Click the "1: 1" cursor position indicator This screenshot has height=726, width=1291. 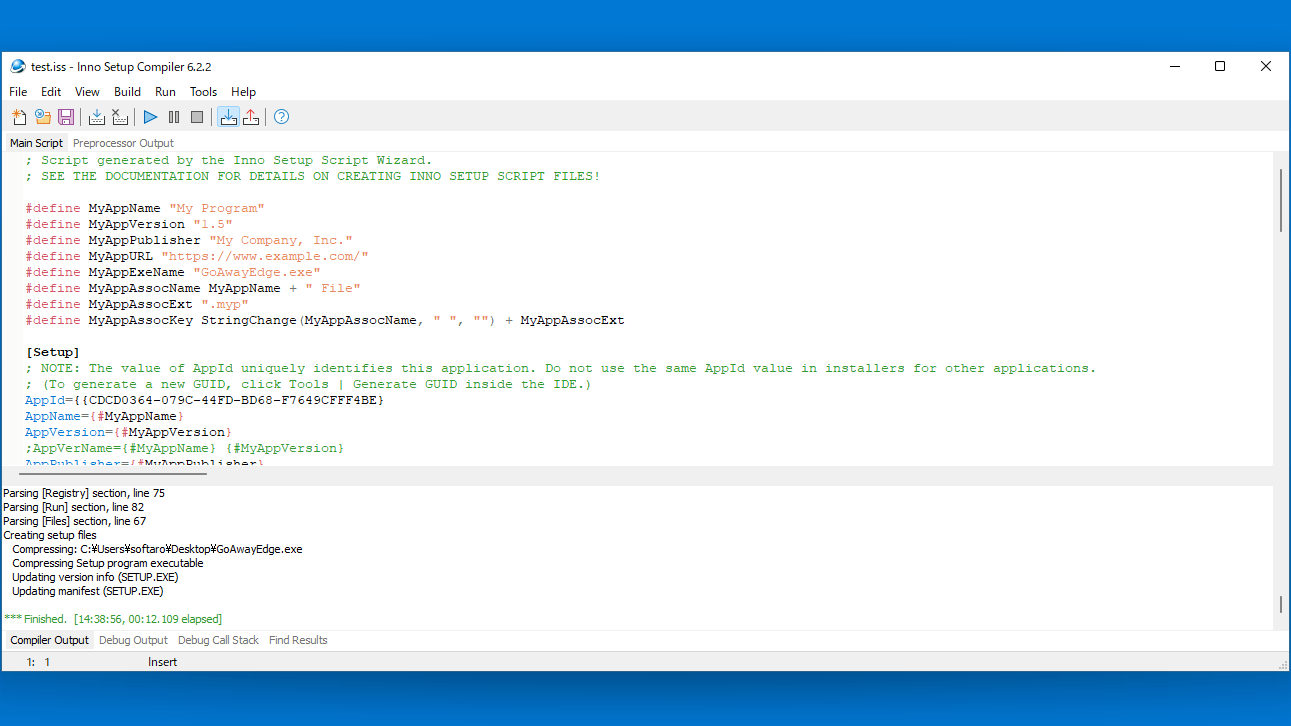click(x=38, y=662)
